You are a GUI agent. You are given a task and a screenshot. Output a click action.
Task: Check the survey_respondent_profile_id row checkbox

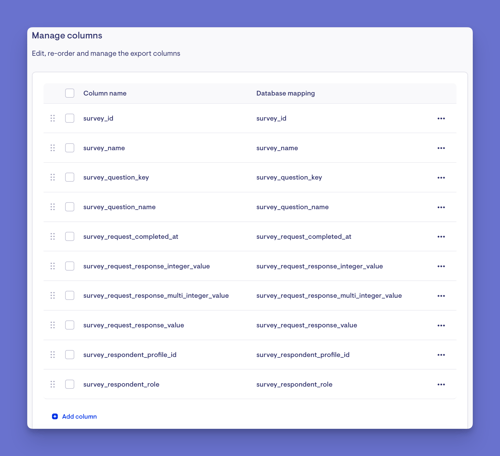70,355
